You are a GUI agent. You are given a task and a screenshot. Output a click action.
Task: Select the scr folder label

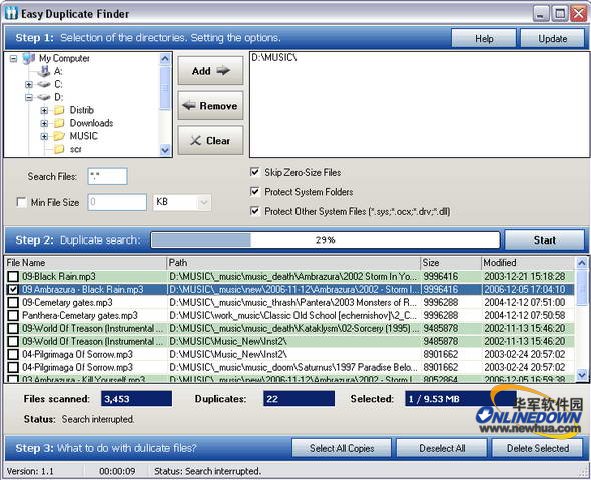pyautogui.click(x=75, y=149)
